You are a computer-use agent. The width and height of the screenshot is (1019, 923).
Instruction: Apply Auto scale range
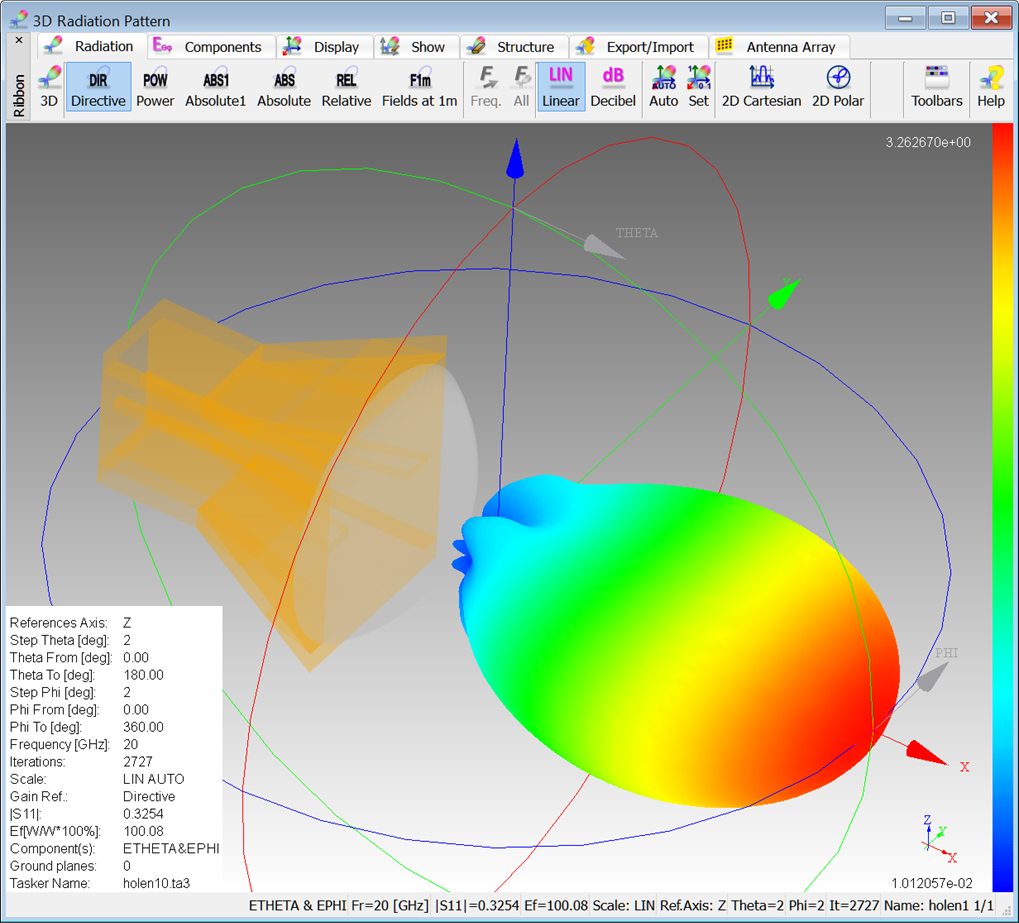tap(664, 88)
